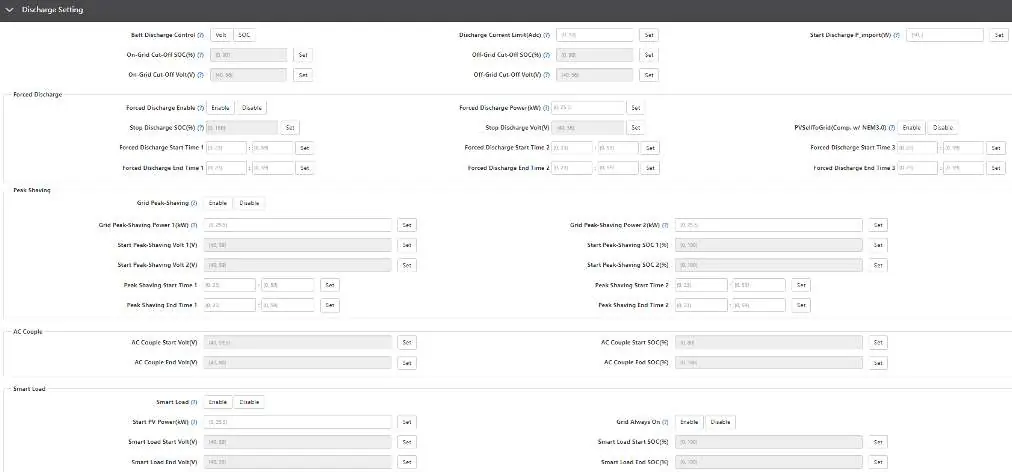Open help icon for On-Grid Cut-Off SOC(%)
The height and width of the screenshot is (472, 1012).
pos(200,56)
